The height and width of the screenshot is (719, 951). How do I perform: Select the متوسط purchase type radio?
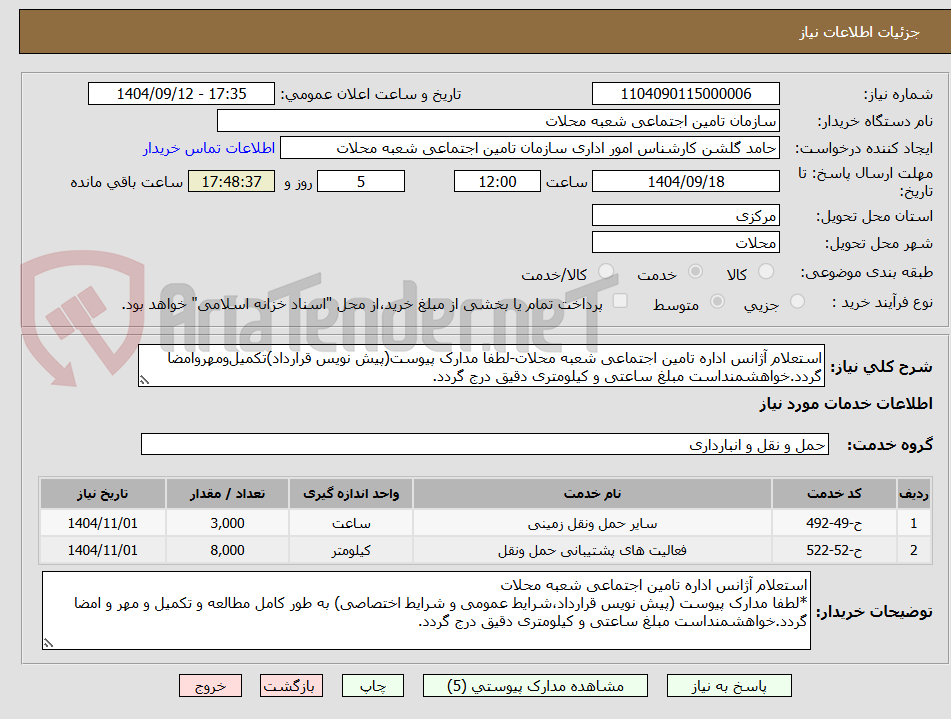click(x=717, y=301)
